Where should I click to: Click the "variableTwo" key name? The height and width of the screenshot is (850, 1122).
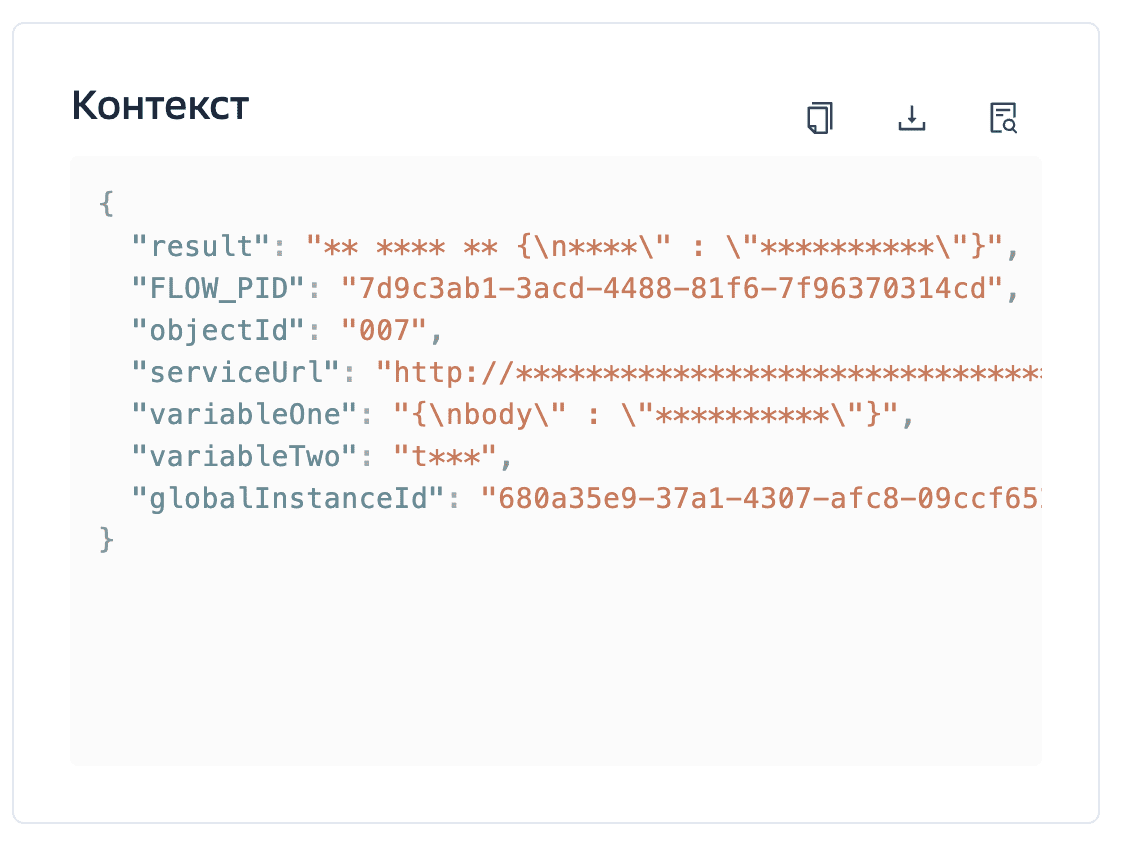[x=244, y=456]
